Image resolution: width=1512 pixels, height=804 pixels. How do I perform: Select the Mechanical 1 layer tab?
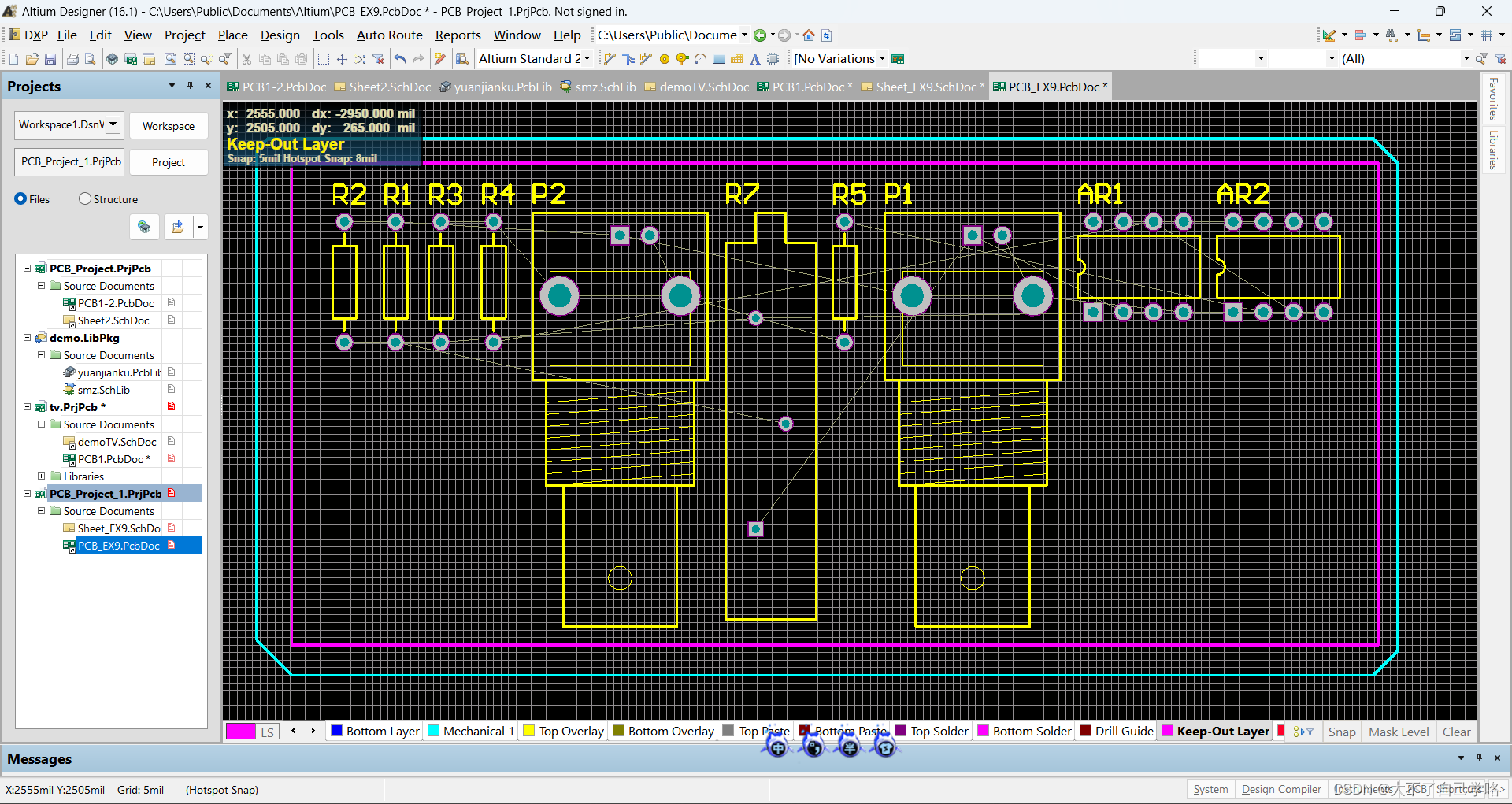(471, 731)
